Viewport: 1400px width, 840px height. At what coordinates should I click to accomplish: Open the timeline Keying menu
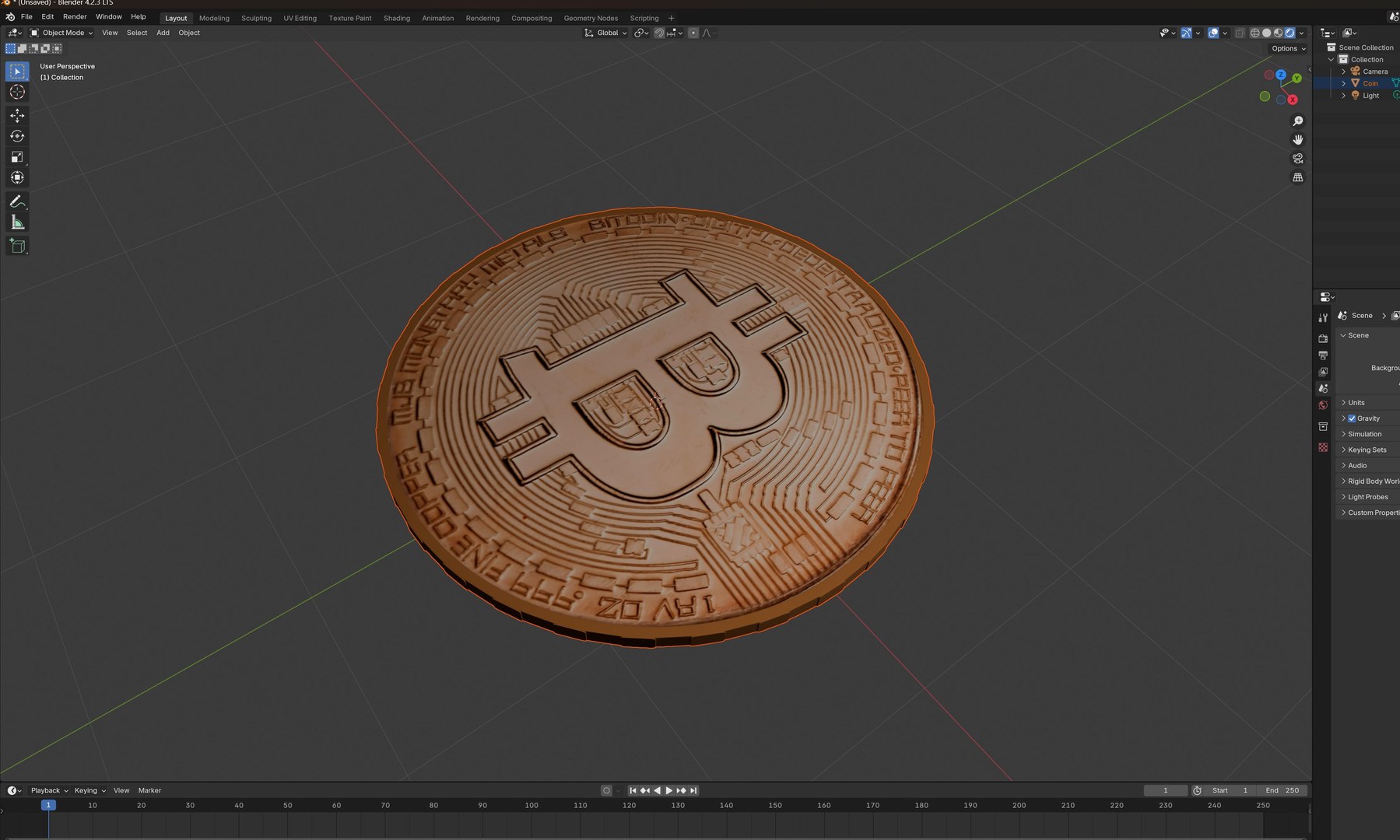pyautogui.click(x=89, y=790)
